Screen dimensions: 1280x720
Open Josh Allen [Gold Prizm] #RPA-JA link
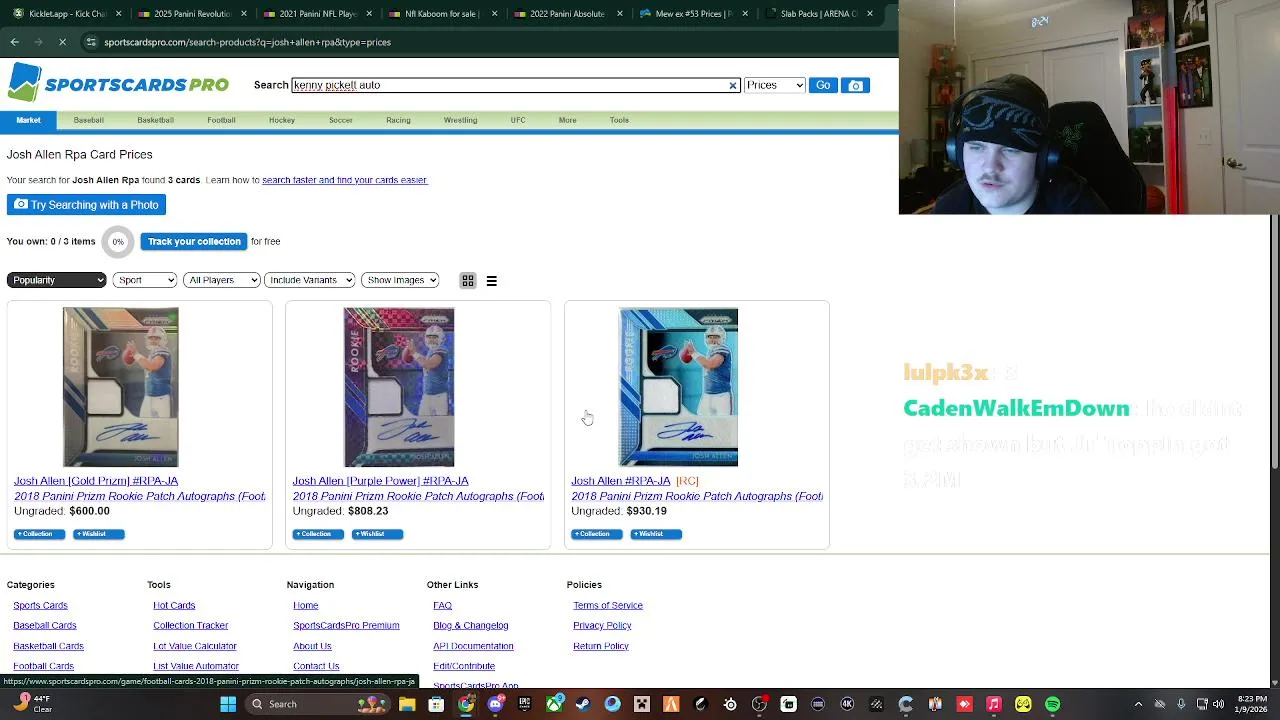pyautogui.click(x=96, y=481)
